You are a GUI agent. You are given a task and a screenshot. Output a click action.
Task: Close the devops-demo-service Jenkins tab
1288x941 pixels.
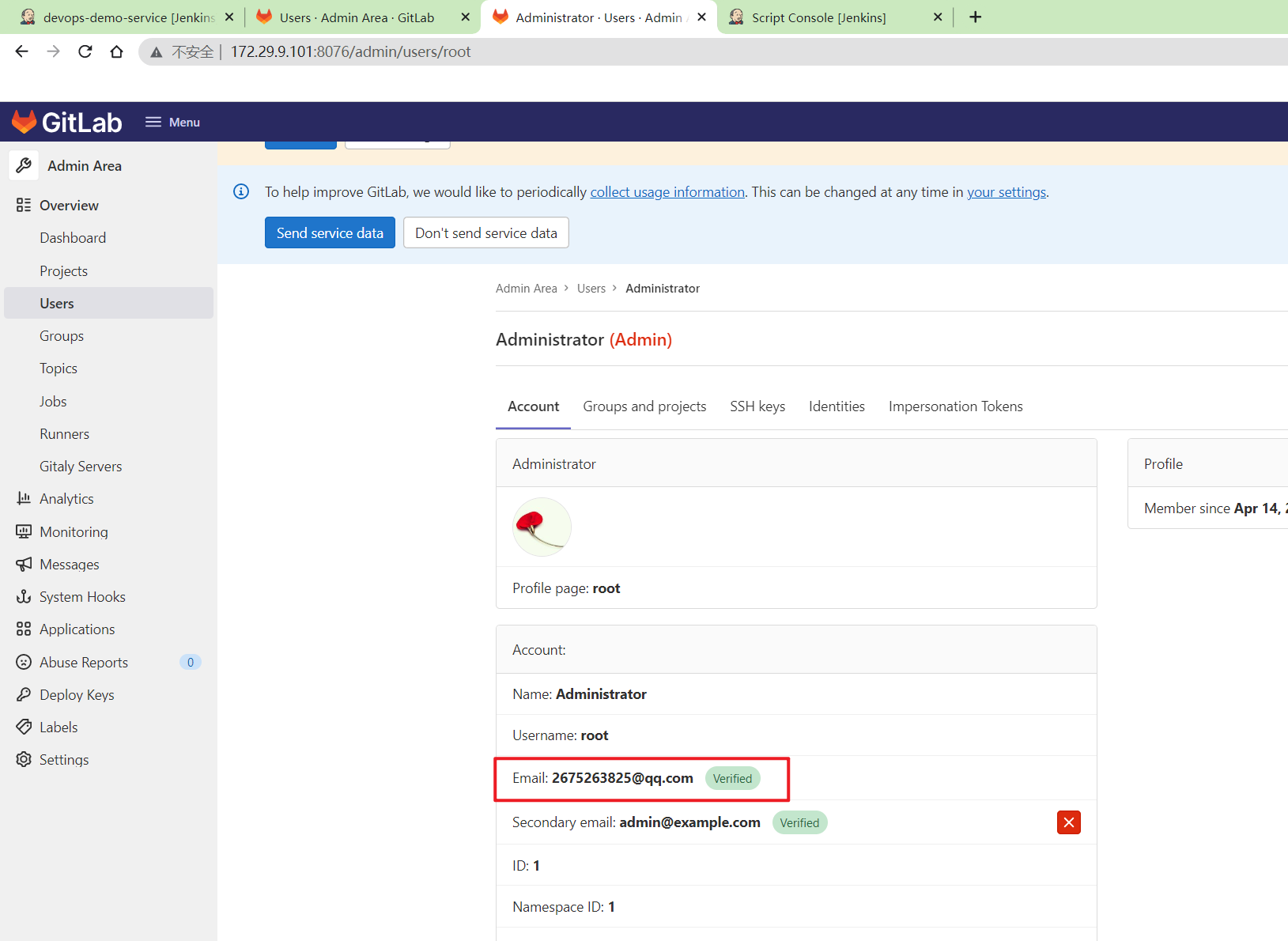tap(229, 17)
